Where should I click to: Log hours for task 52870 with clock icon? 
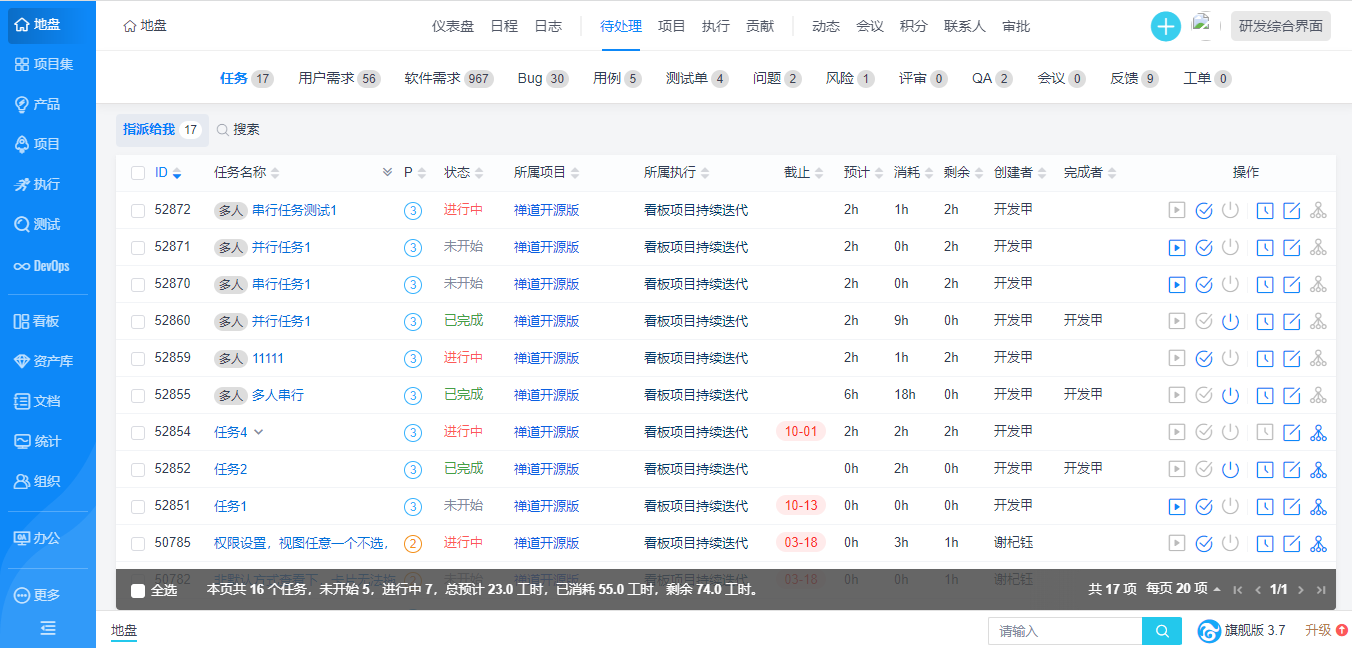click(1265, 284)
